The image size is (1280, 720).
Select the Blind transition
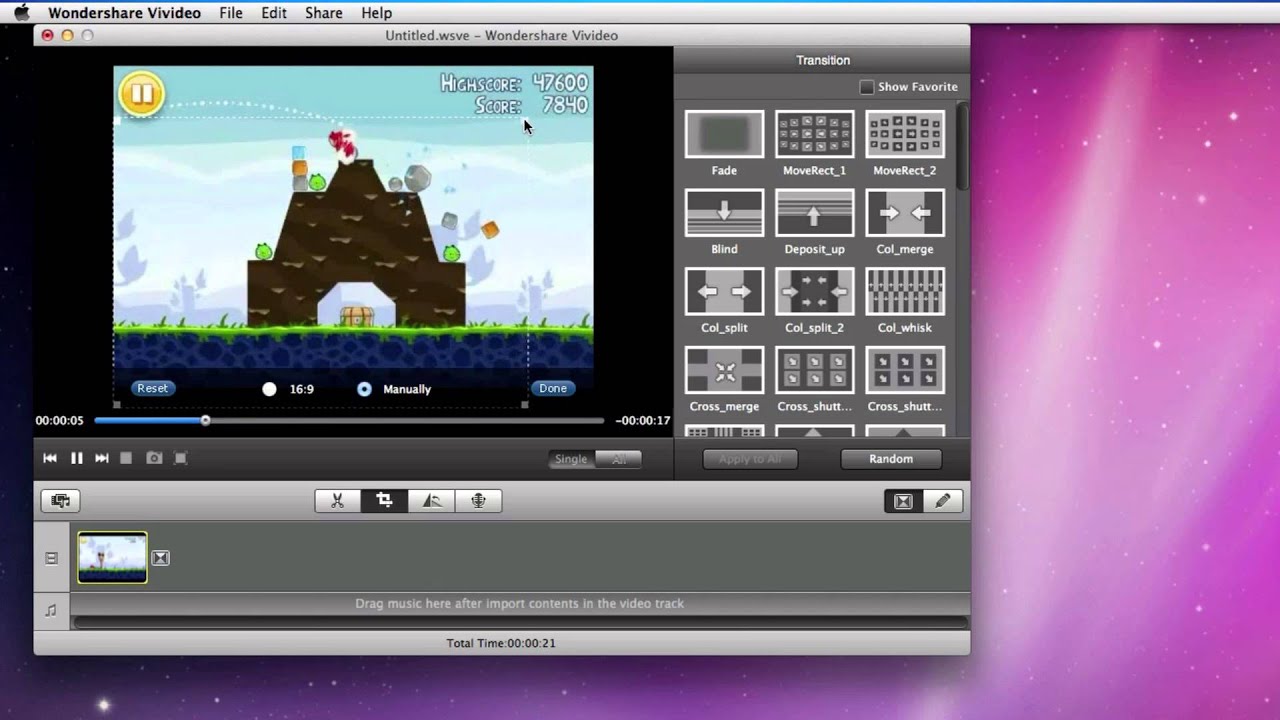(724, 213)
